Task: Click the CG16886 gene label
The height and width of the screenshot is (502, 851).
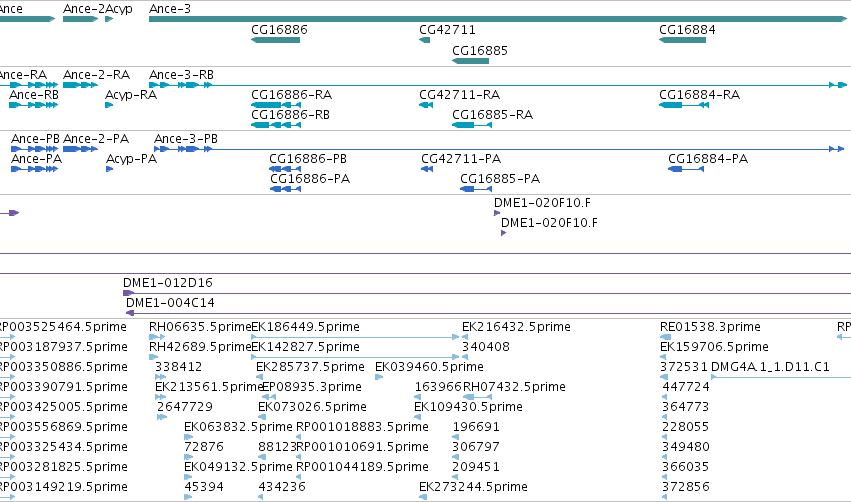Action: click(x=279, y=30)
